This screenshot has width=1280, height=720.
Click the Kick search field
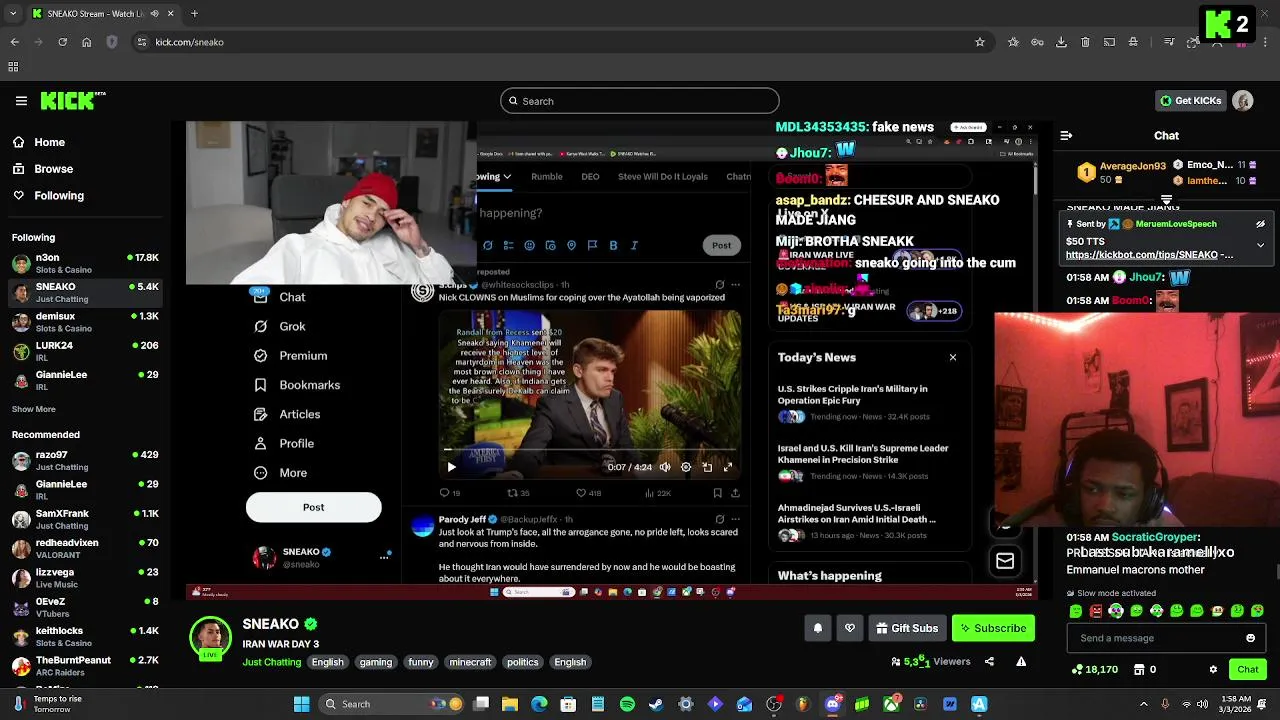point(640,101)
